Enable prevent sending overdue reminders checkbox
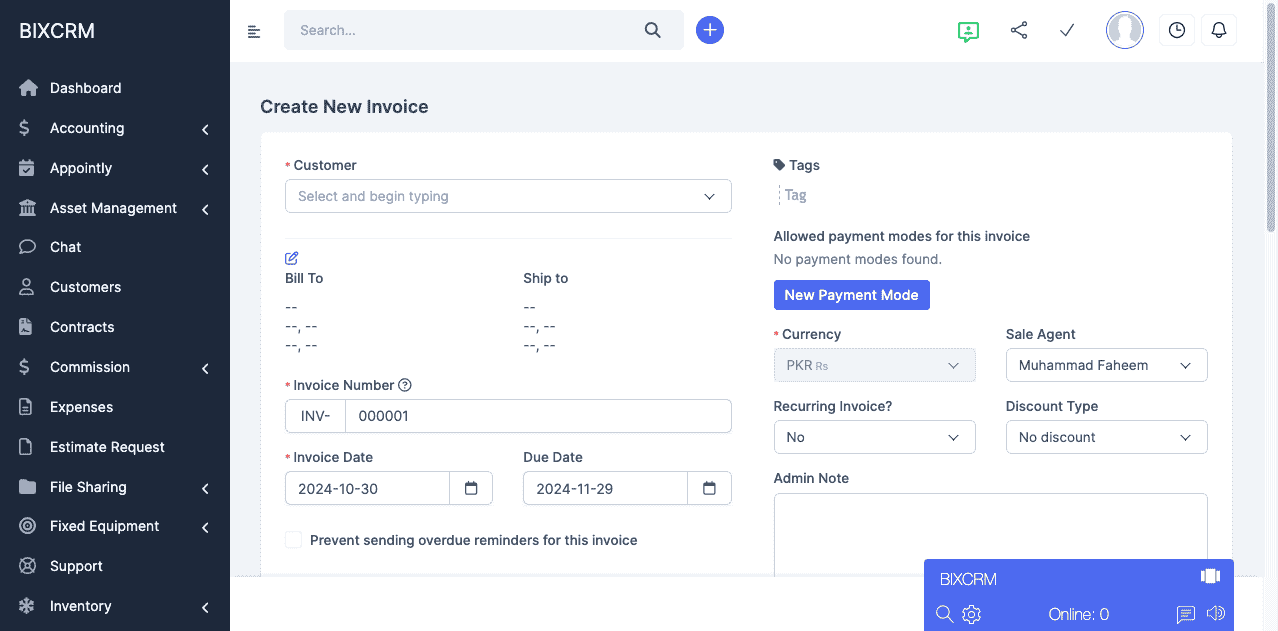Screen dimensions: 1278x631 pyautogui.click(x=294, y=540)
